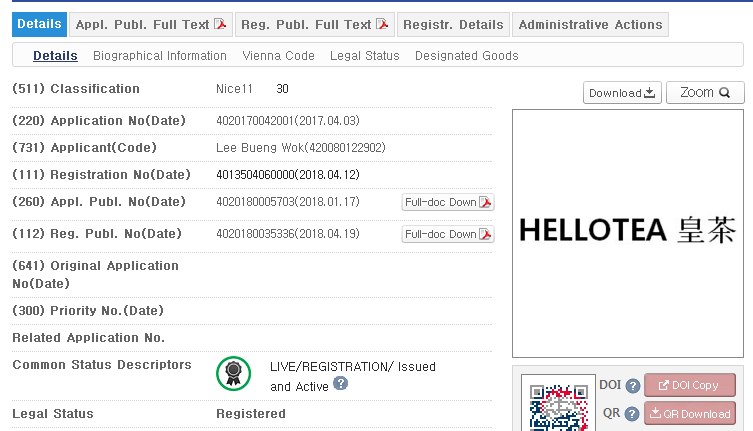Image resolution: width=753 pixels, height=431 pixels.
Task: Open help icon next to QR
Action: pos(632,414)
